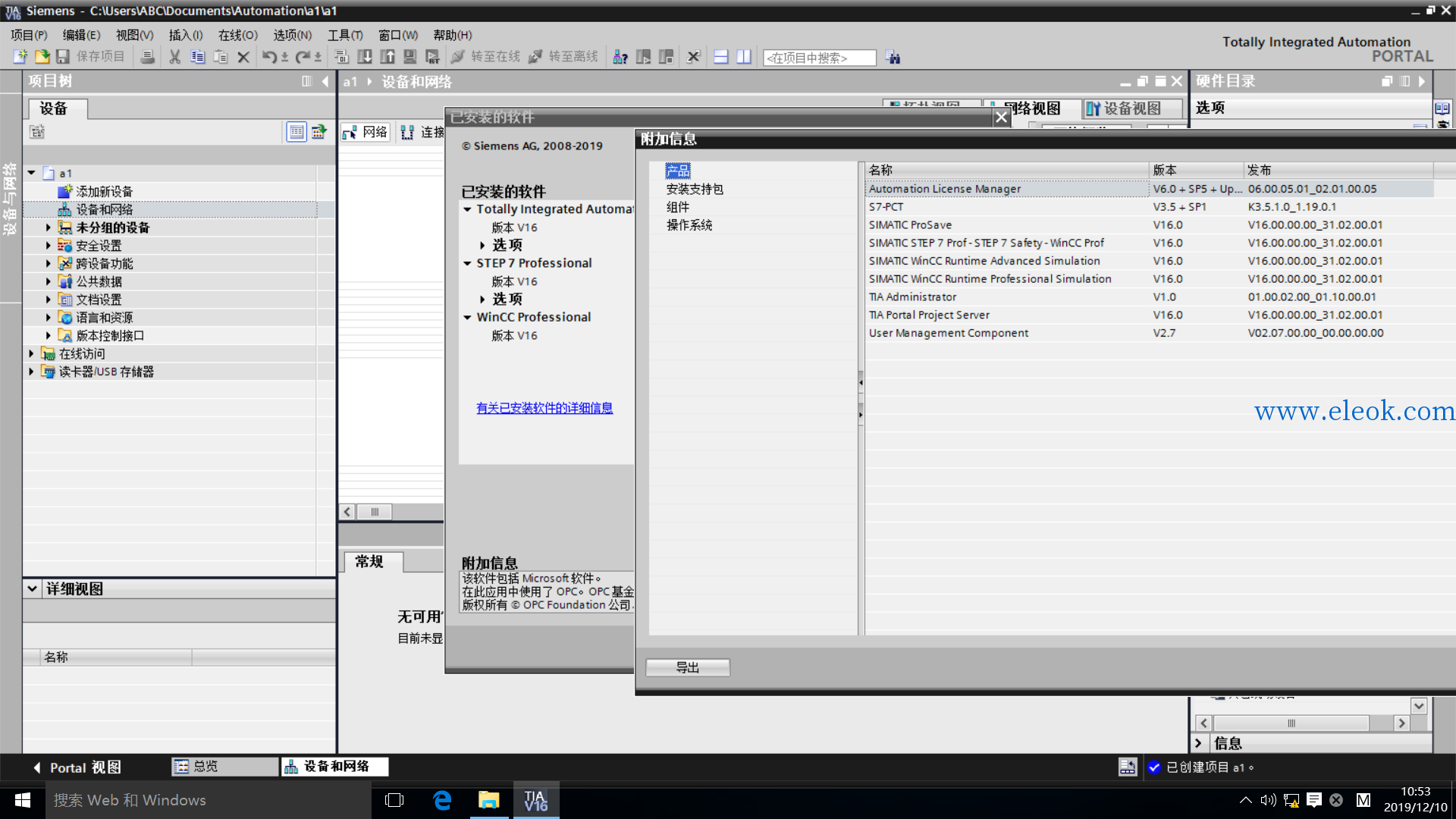Click the Accessible devices icon
This screenshot has width=1456, height=819.
click(620, 57)
